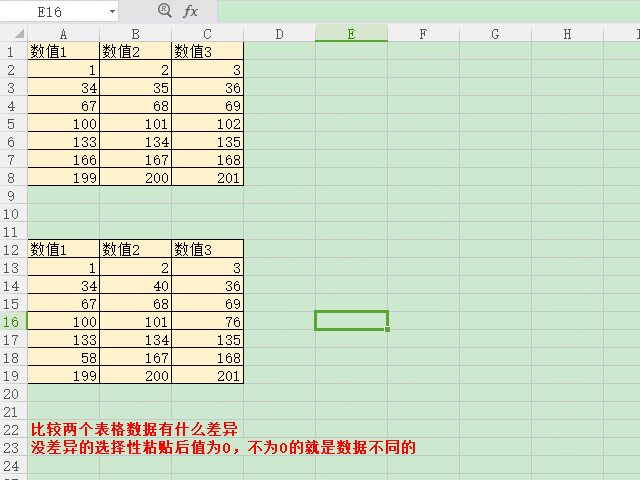640x480 pixels.
Task: Open the Name Box dropdown arrow
Action: coord(112,11)
